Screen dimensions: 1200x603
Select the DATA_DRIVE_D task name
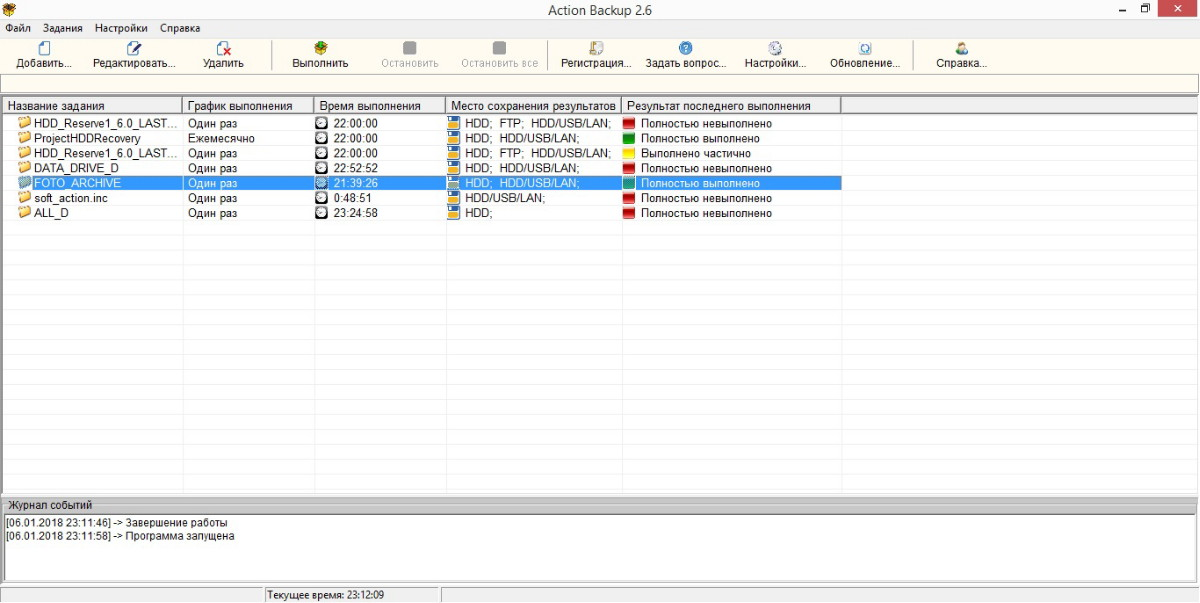(x=76, y=168)
